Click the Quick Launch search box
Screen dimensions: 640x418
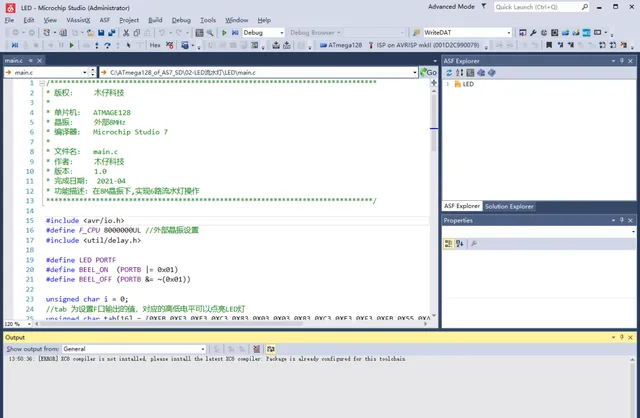pyautogui.click(x=541, y=7)
